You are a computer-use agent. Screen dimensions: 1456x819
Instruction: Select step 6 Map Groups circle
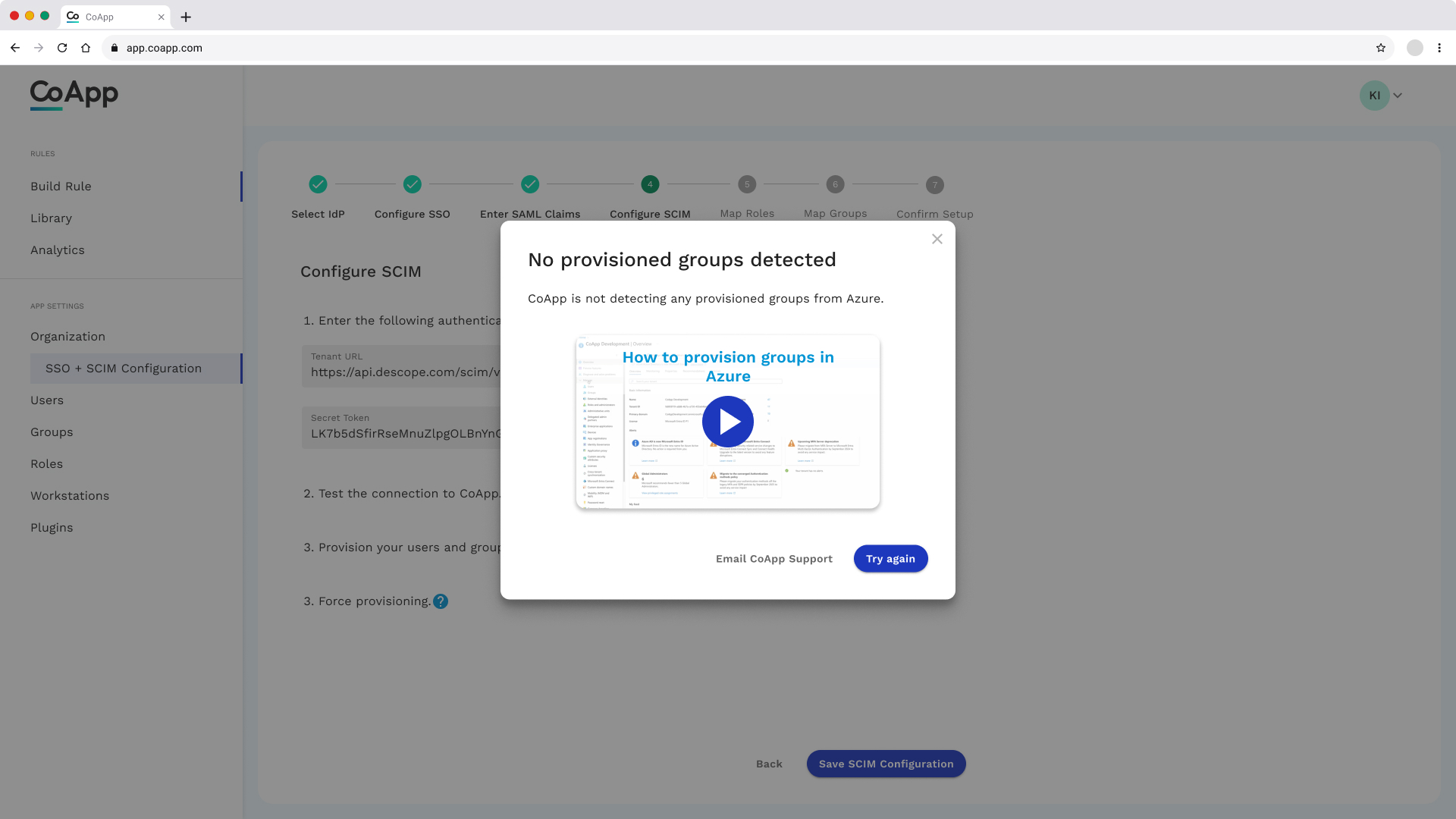(x=835, y=184)
